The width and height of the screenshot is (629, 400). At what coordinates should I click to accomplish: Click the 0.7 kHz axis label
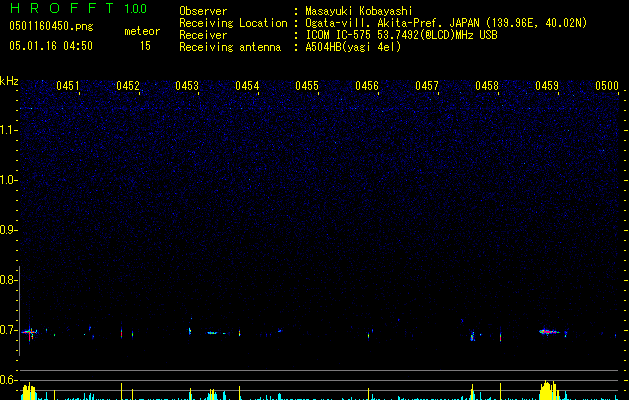coord(8,330)
